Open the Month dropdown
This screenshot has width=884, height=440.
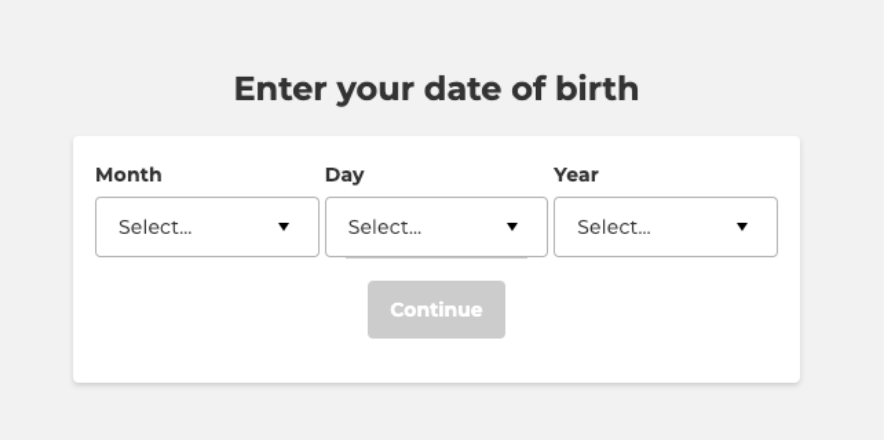click(x=207, y=227)
